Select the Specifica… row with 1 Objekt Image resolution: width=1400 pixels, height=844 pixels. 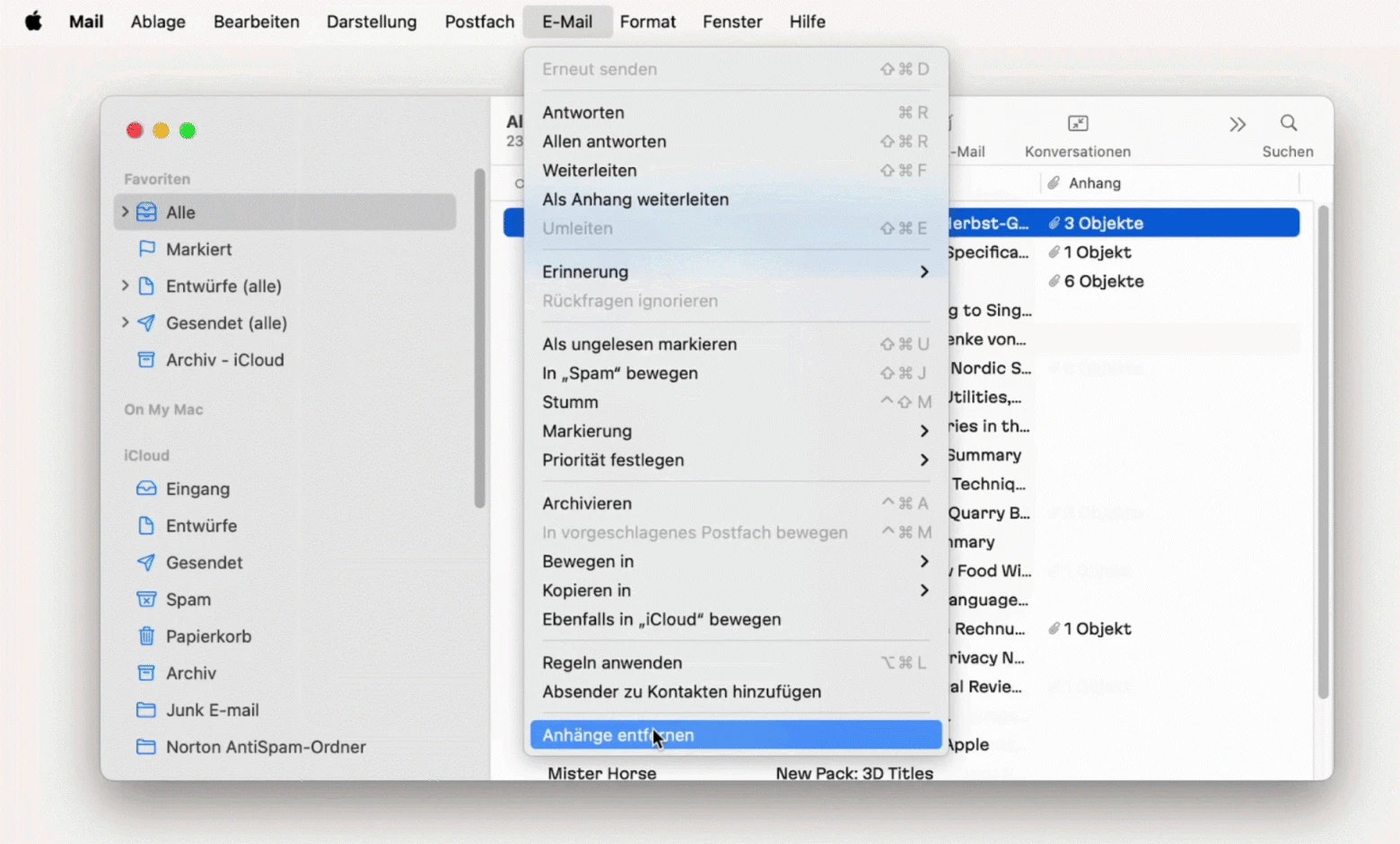pyautogui.click(x=1124, y=252)
